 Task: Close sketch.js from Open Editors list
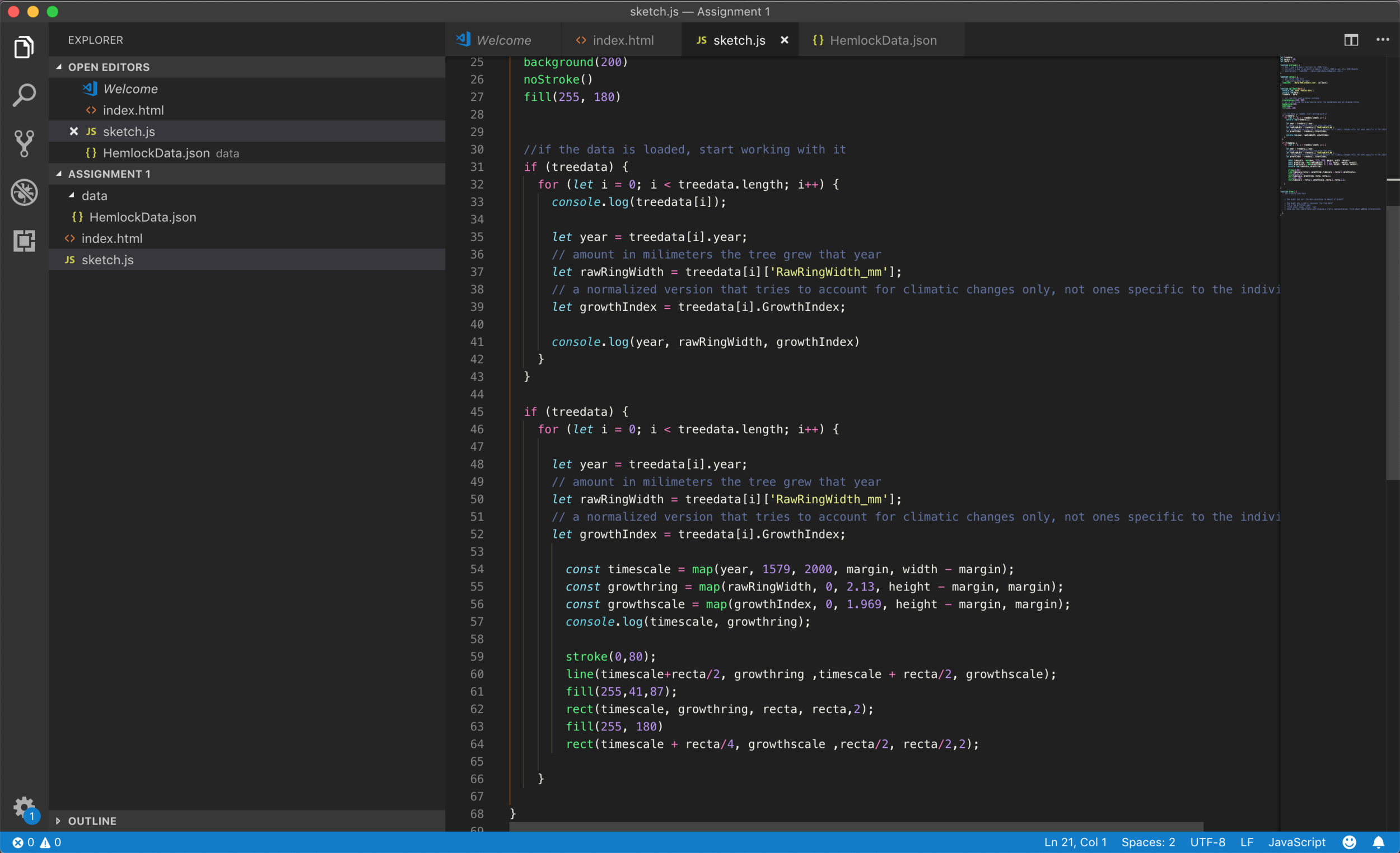click(x=73, y=131)
